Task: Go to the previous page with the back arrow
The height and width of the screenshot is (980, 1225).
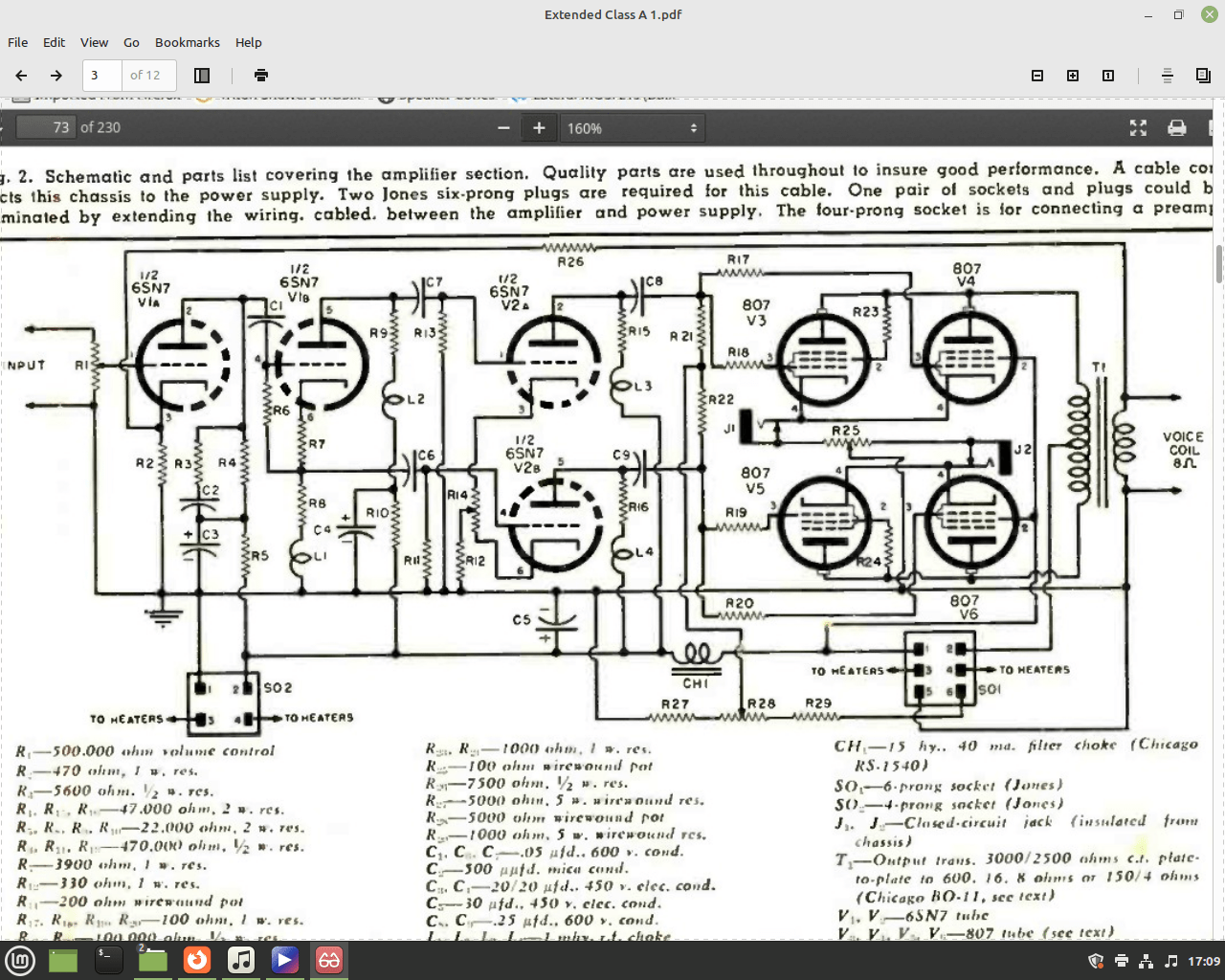Action: coord(21,76)
